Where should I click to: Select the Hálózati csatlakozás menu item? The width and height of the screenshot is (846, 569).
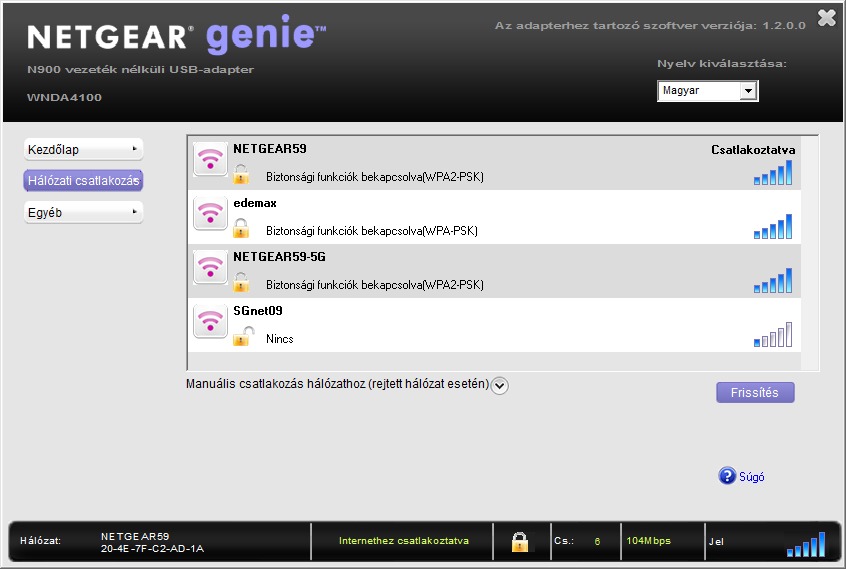click(x=83, y=181)
